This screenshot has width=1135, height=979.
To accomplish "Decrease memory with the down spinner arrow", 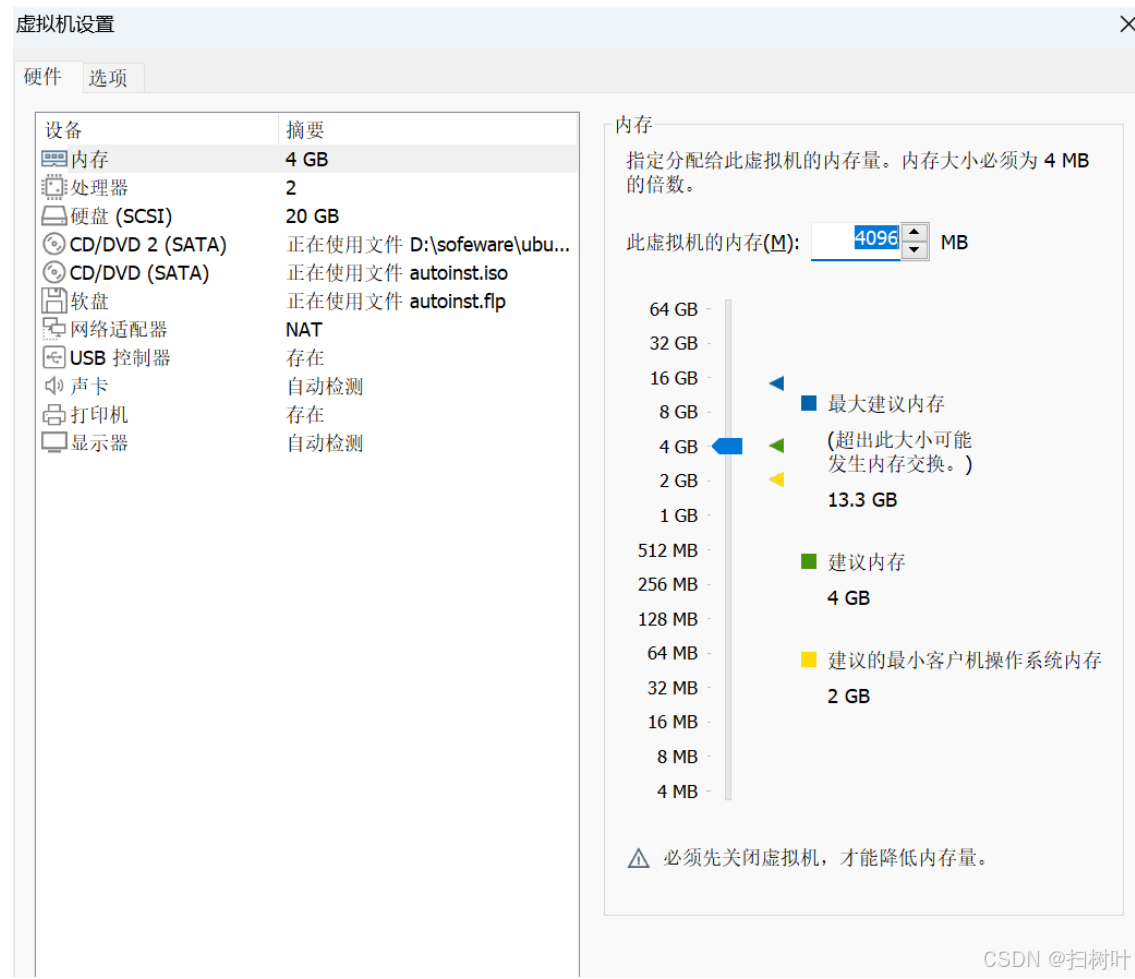I will click(915, 250).
